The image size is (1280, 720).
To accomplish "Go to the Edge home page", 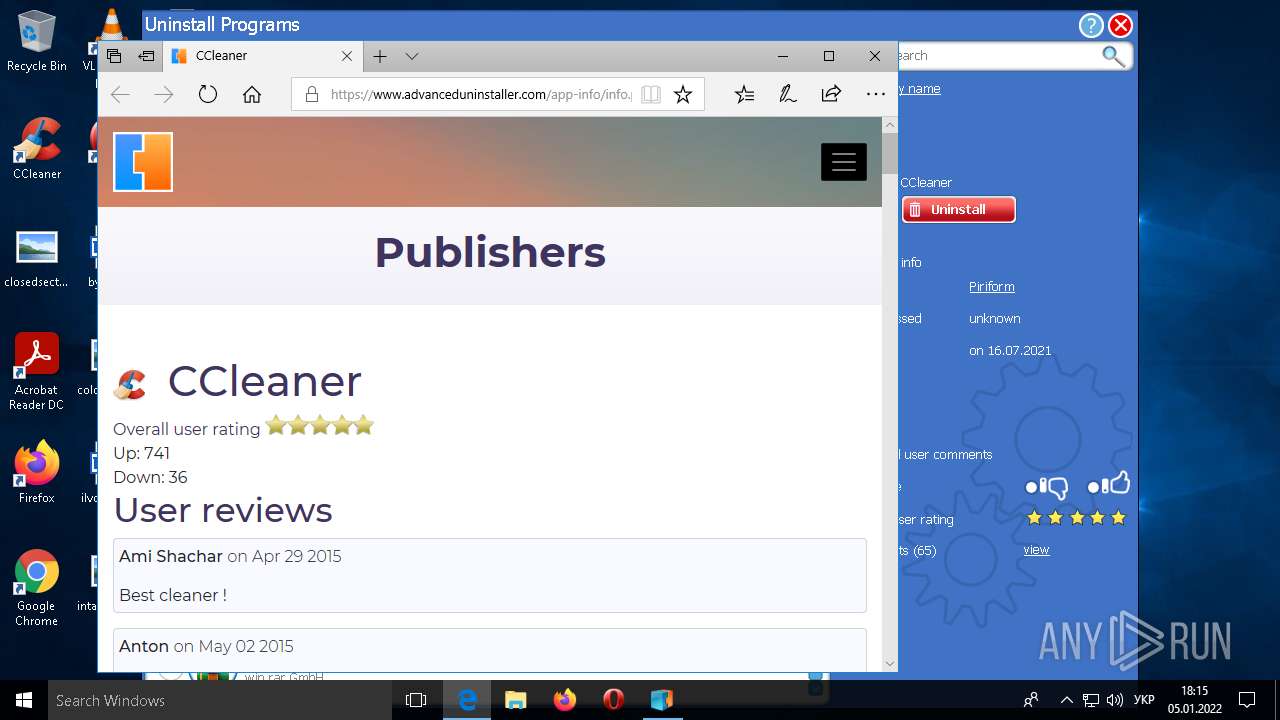I will click(x=252, y=94).
